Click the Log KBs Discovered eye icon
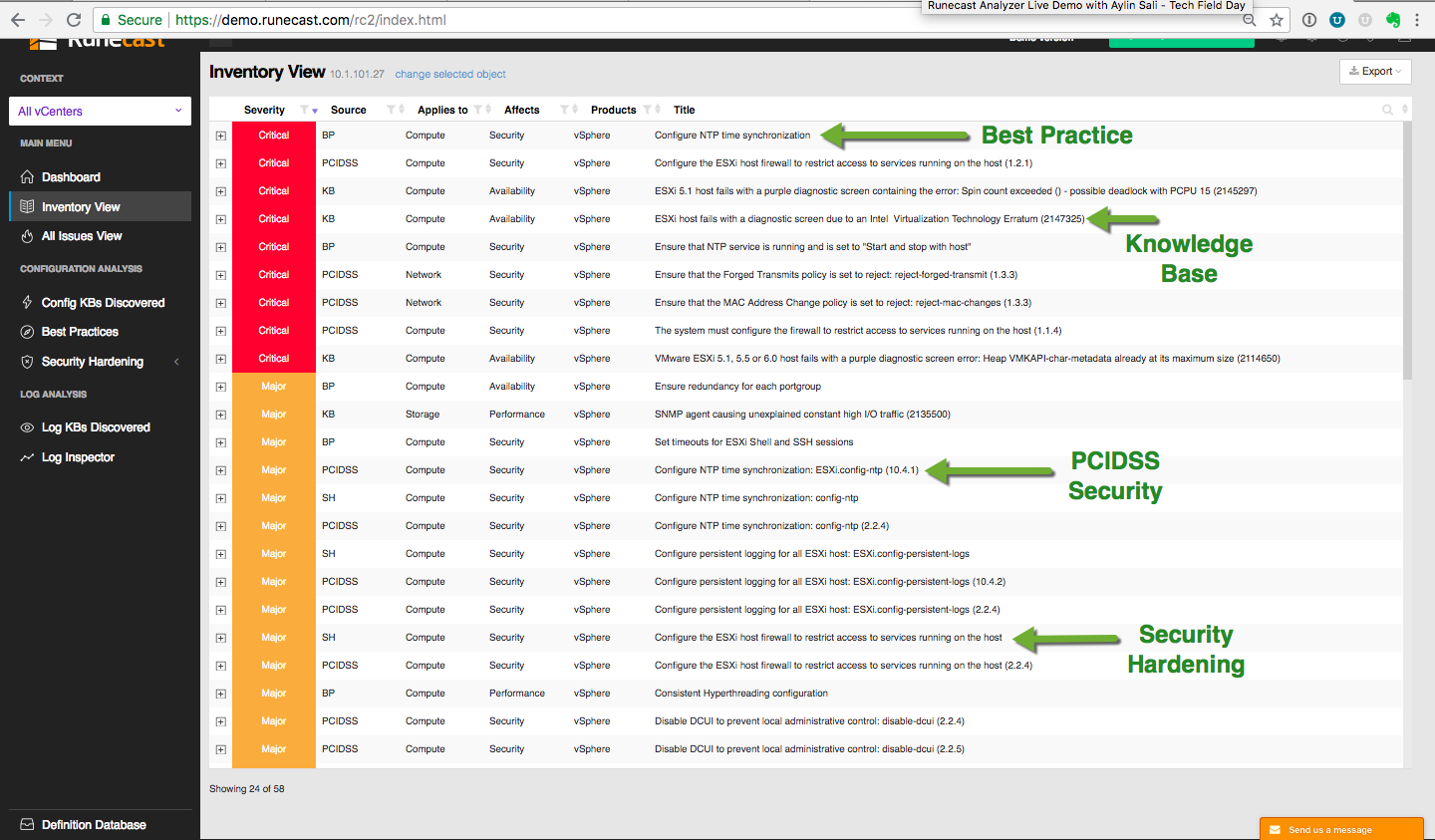This screenshot has width=1435, height=840. 27,427
